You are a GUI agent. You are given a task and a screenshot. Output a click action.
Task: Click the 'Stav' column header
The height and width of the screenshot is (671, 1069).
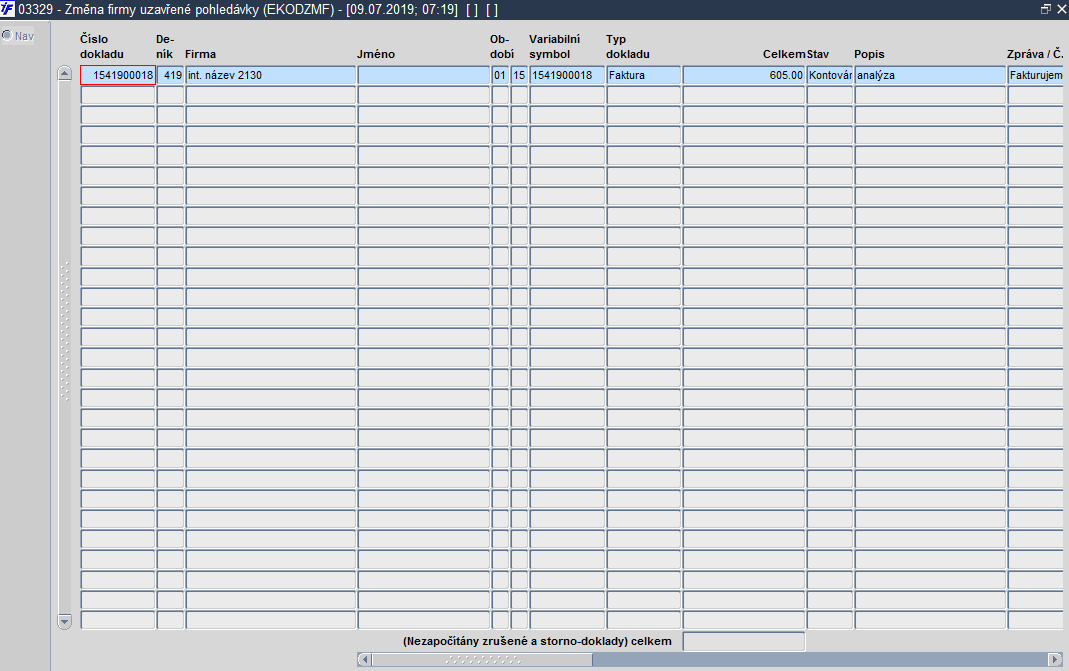818,54
